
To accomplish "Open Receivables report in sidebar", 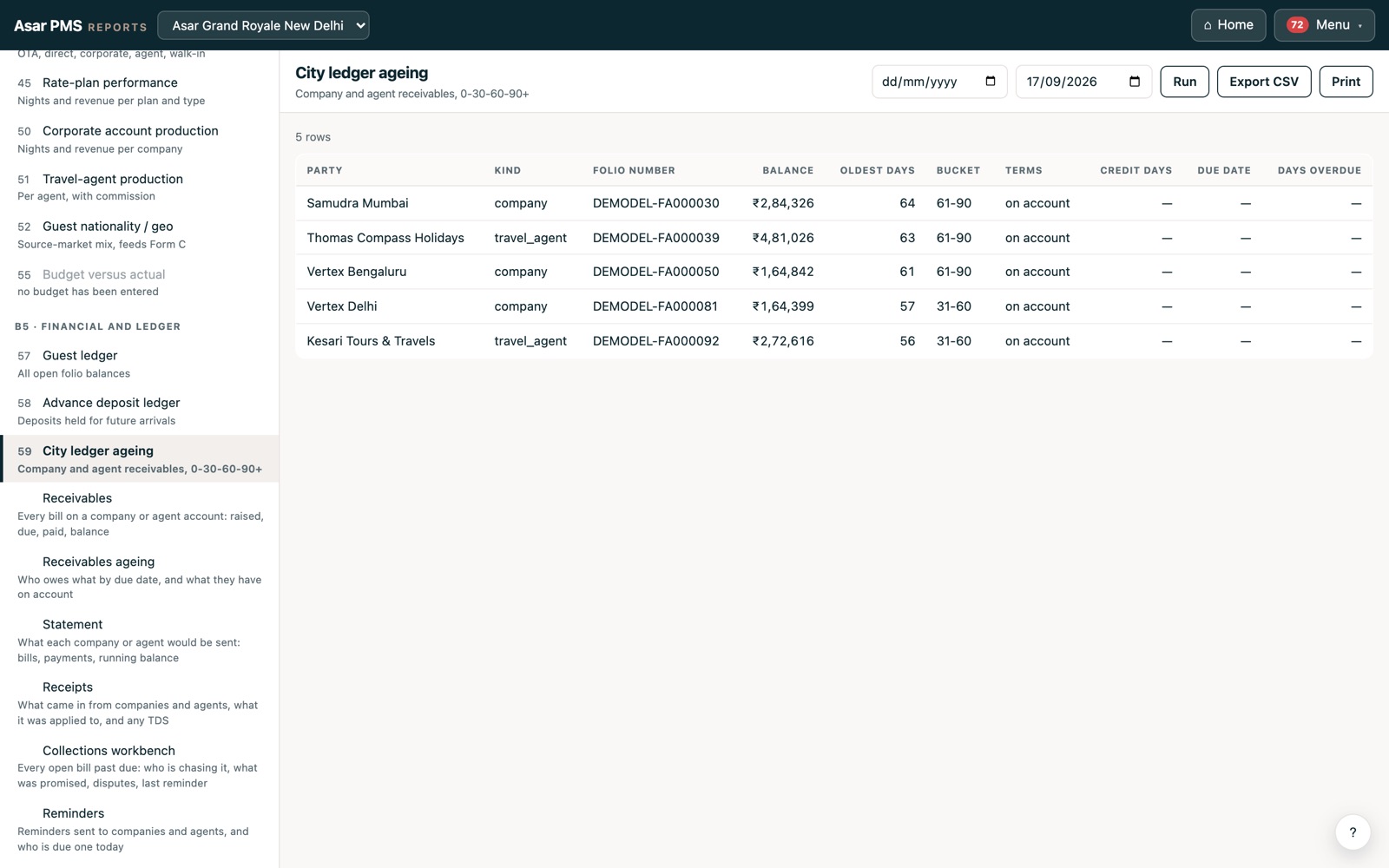I will click(x=140, y=514).
